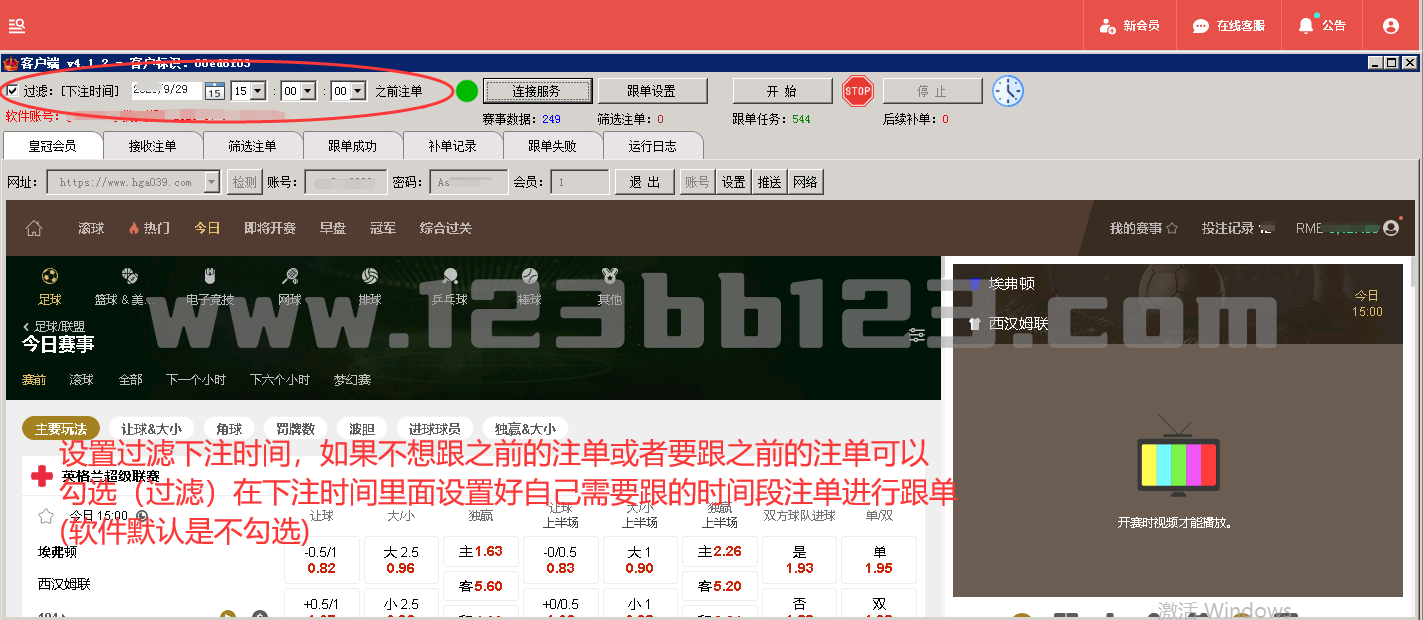Open the calendar date picker icon
Viewport: 1423px width, 620px height.
(x=214, y=91)
